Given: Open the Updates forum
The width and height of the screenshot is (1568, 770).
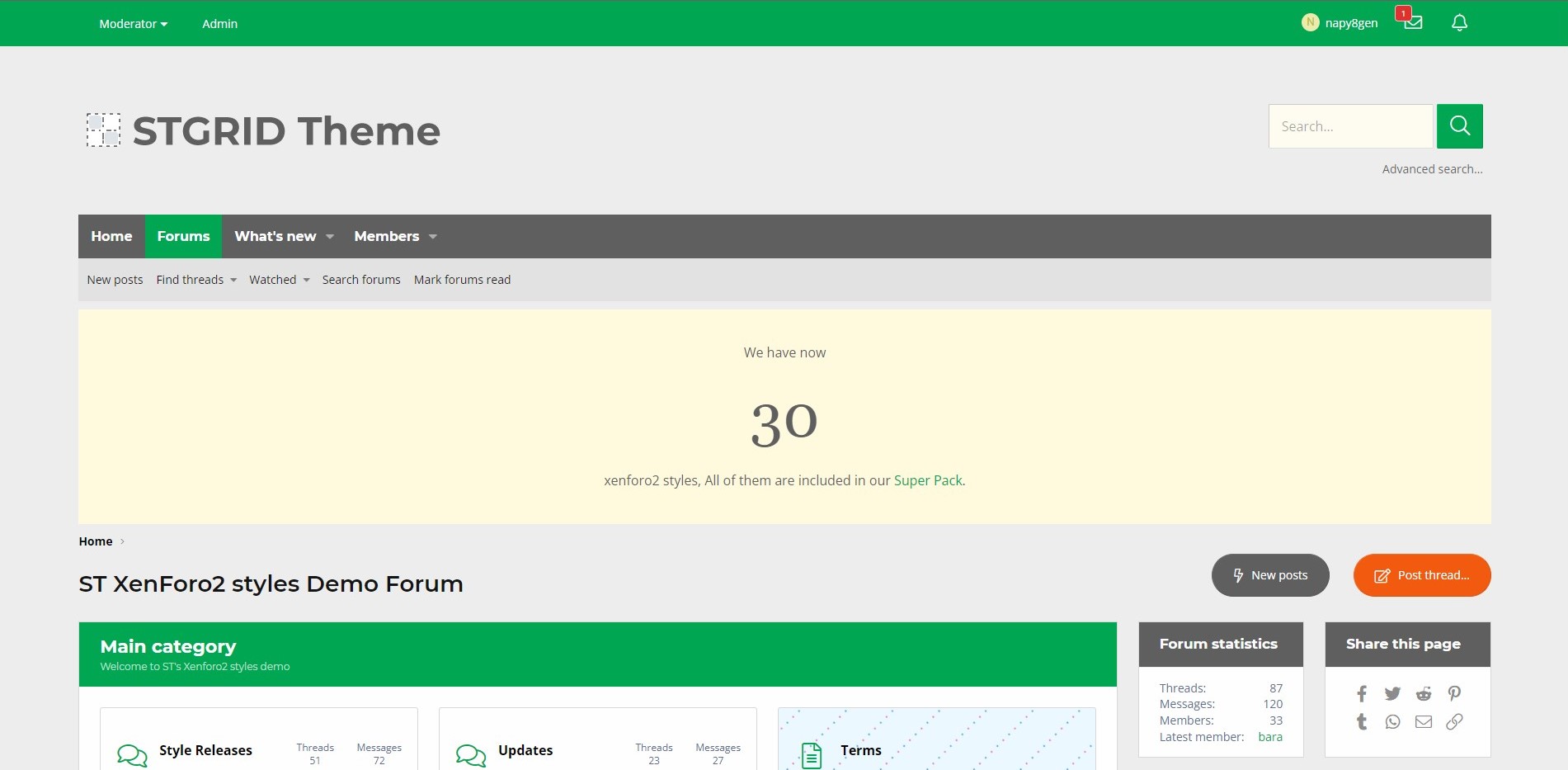Looking at the screenshot, I should 525,750.
